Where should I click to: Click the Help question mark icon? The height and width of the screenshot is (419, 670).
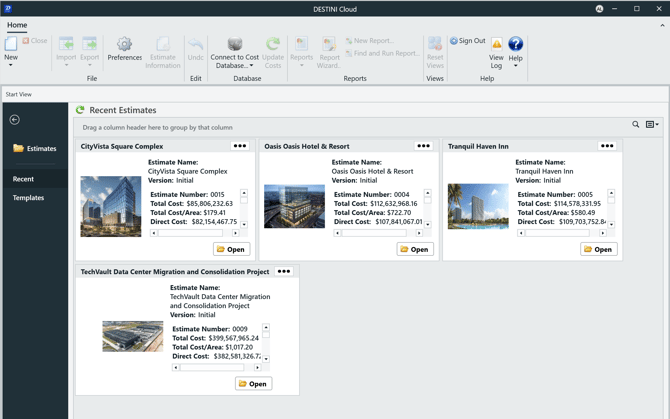516,45
